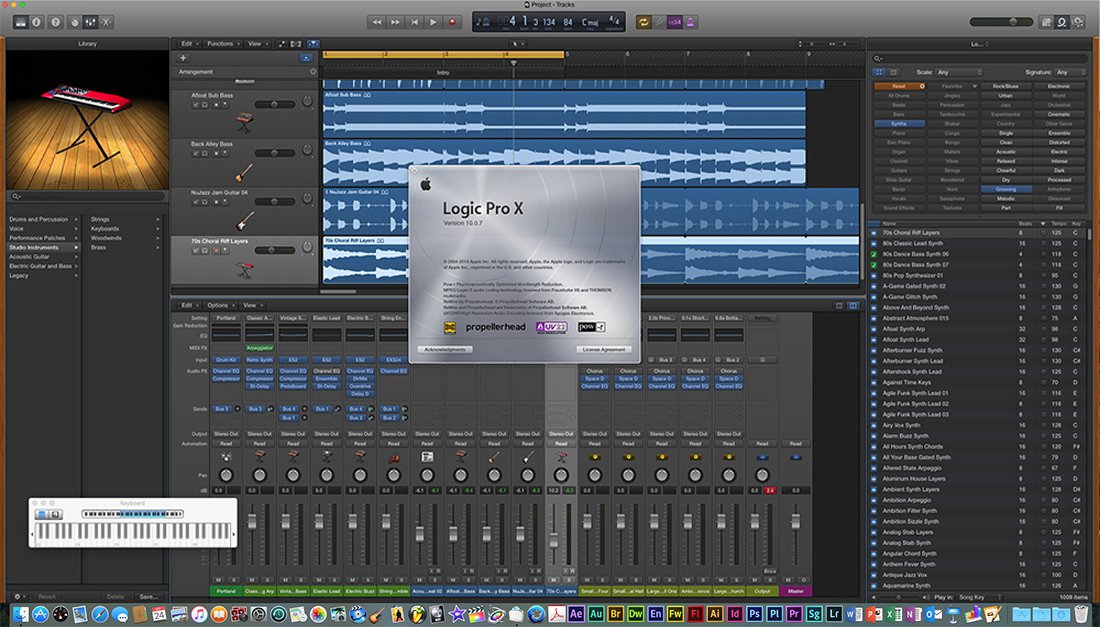Select the Intro arrangement marker

tap(443, 72)
